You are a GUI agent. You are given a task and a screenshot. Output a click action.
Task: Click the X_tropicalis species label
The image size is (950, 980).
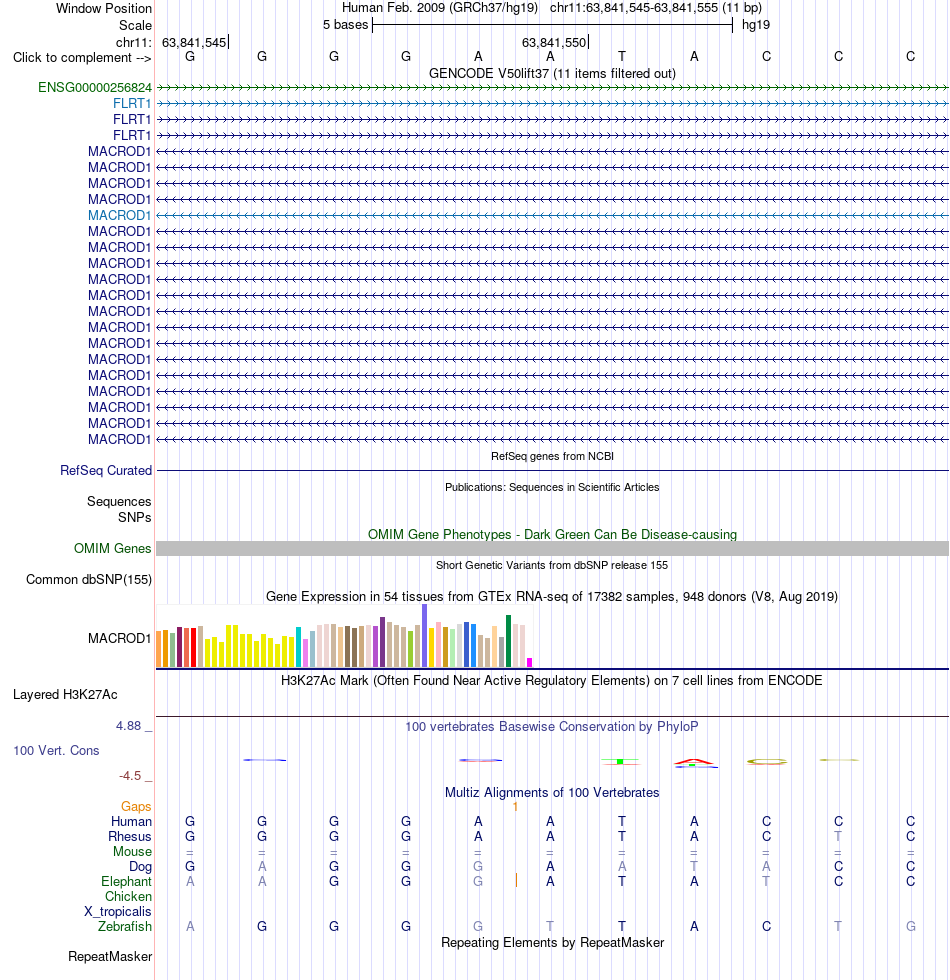click(x=118, y=912)
